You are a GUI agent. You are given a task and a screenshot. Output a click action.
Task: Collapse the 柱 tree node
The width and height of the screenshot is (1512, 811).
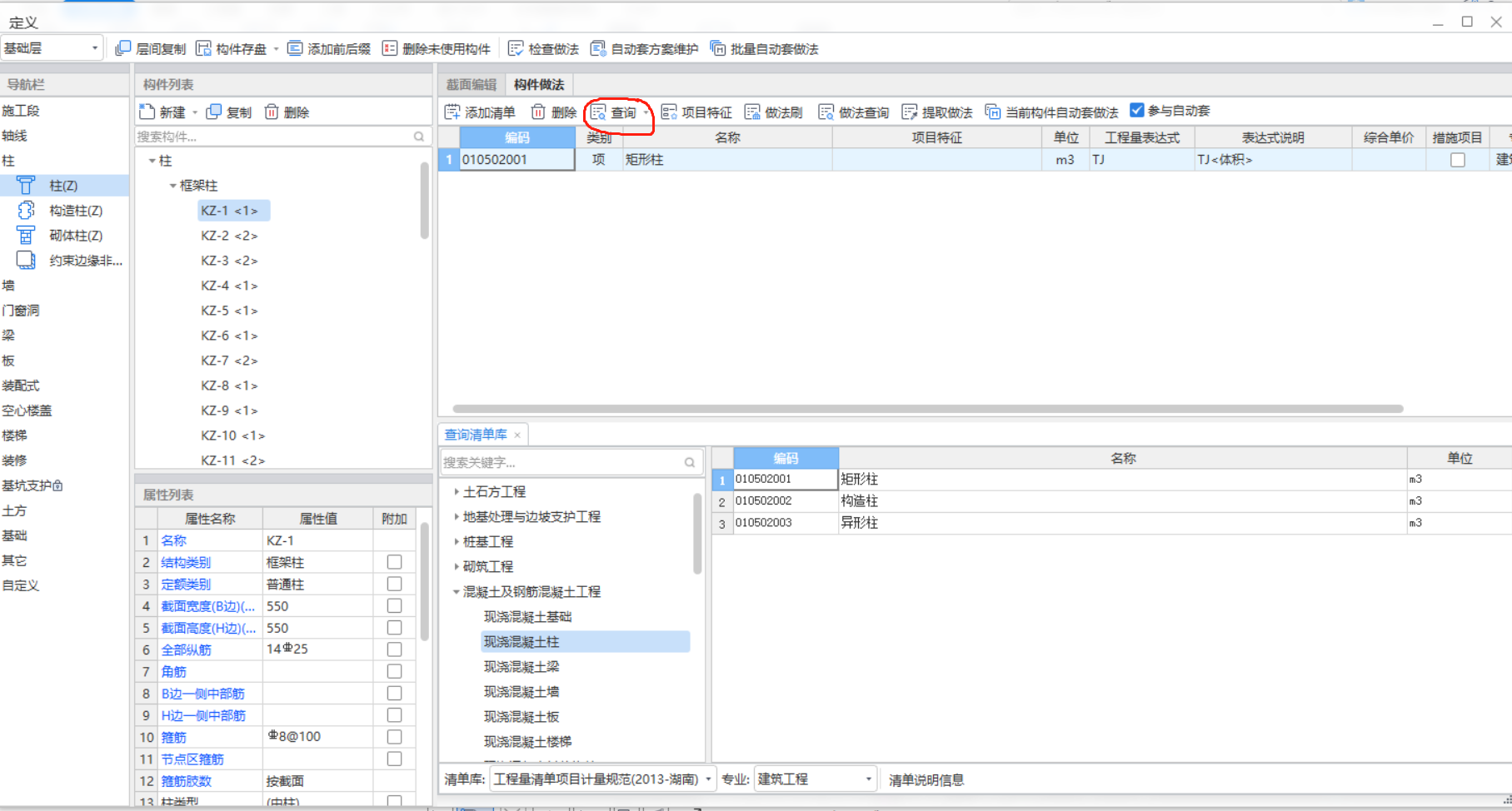coord(152,161)
